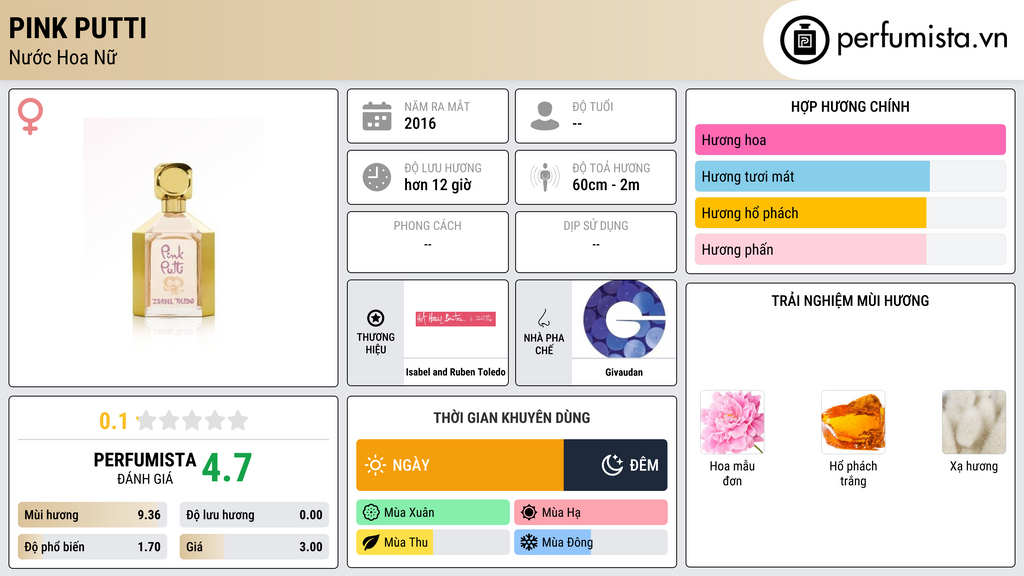Click the sun icon in the Ngày bar
Screen dimensions: 1024x576
pyautogui.click(x=376, y=465)
